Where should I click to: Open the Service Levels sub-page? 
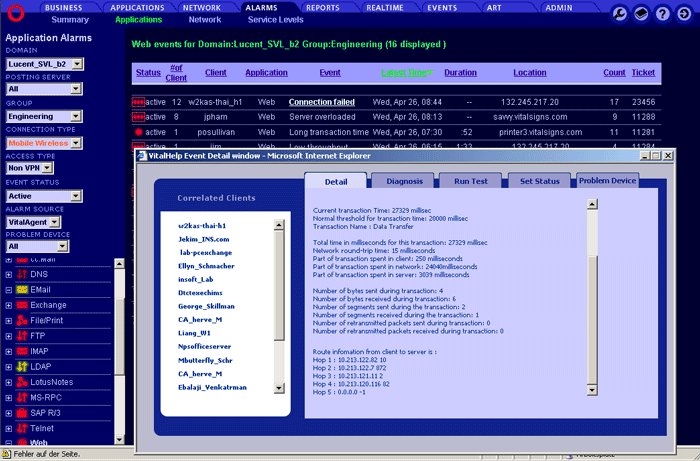click(x=275, y=20)
